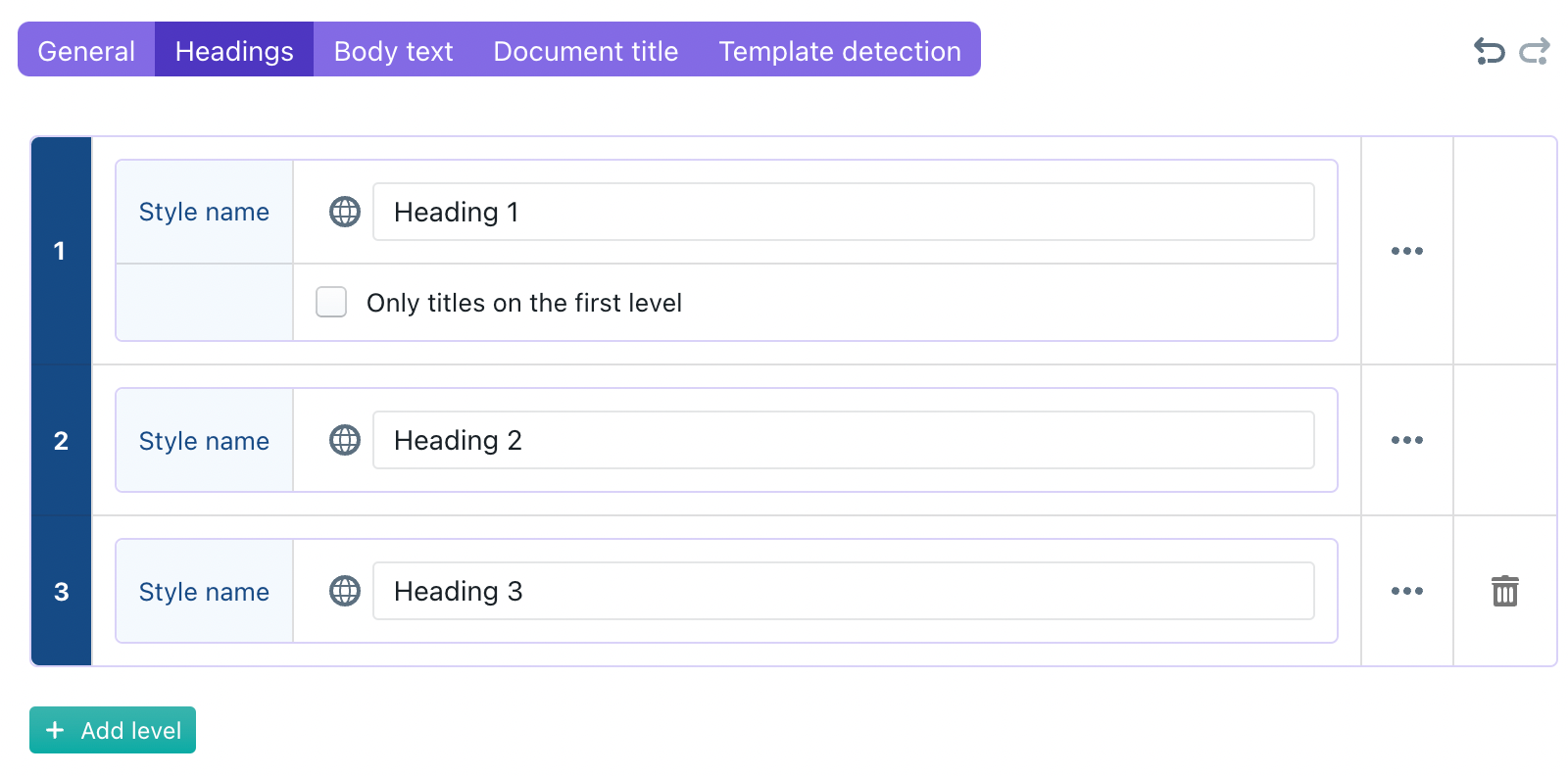Open more options for level 1
This screenshot has width=1568, height=776.
(x=1406, y=251)
